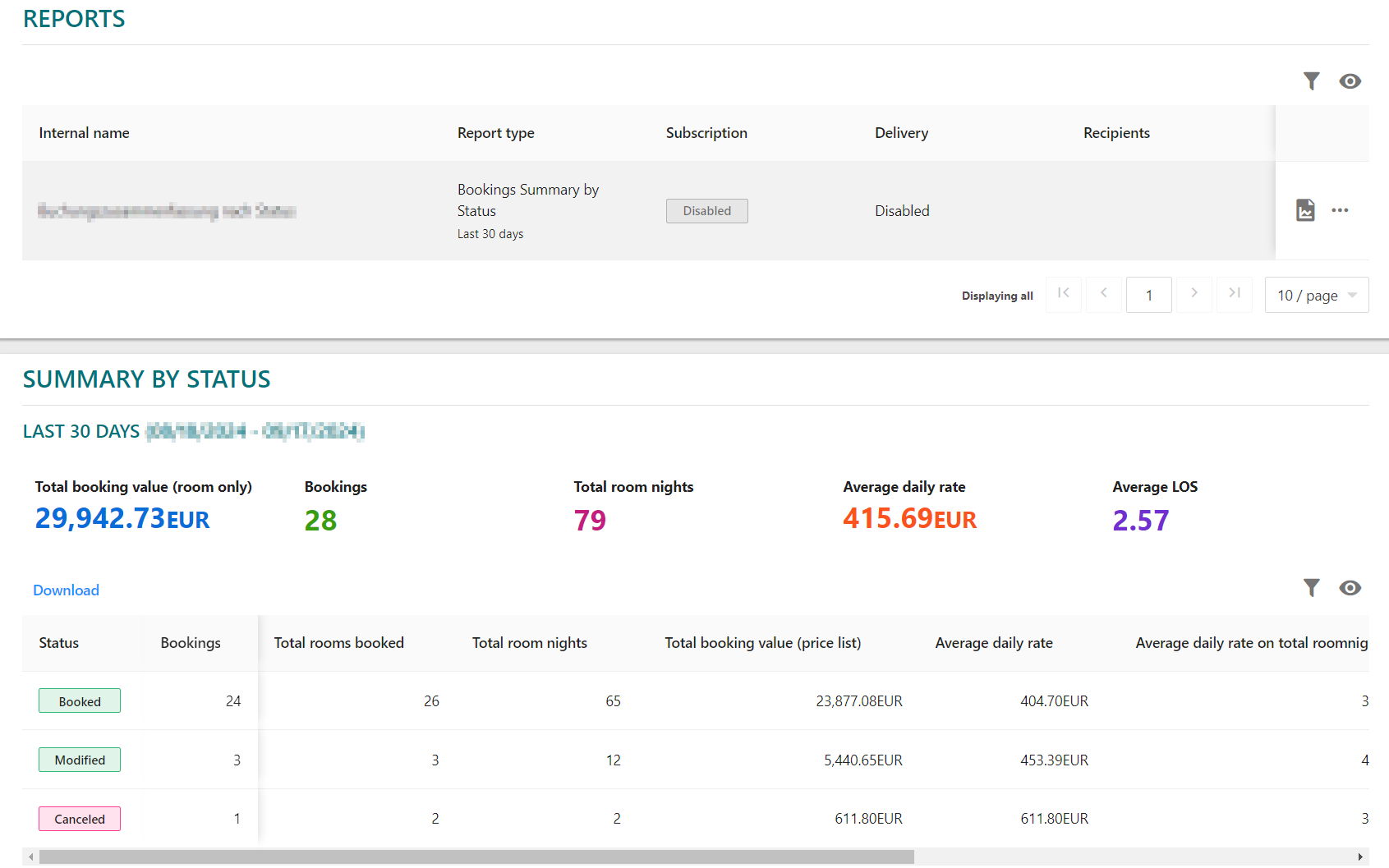
Task: Click the scrollbar right arrow
Action: (1360, 857)
